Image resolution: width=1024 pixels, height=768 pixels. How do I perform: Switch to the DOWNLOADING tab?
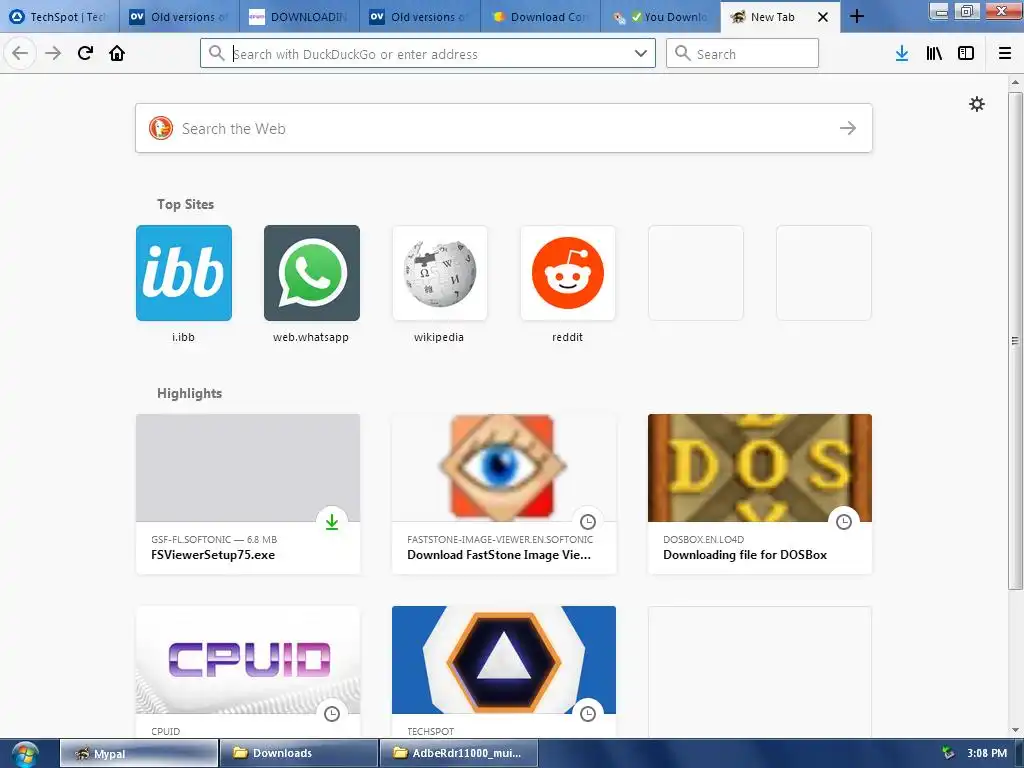point(299,17)
